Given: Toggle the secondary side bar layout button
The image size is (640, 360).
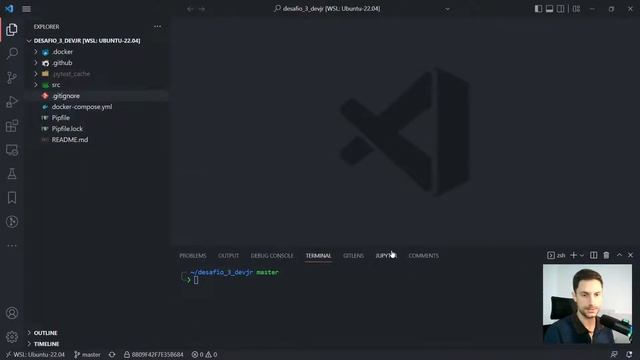Looking at the screenshot, I should coord(560,9).
